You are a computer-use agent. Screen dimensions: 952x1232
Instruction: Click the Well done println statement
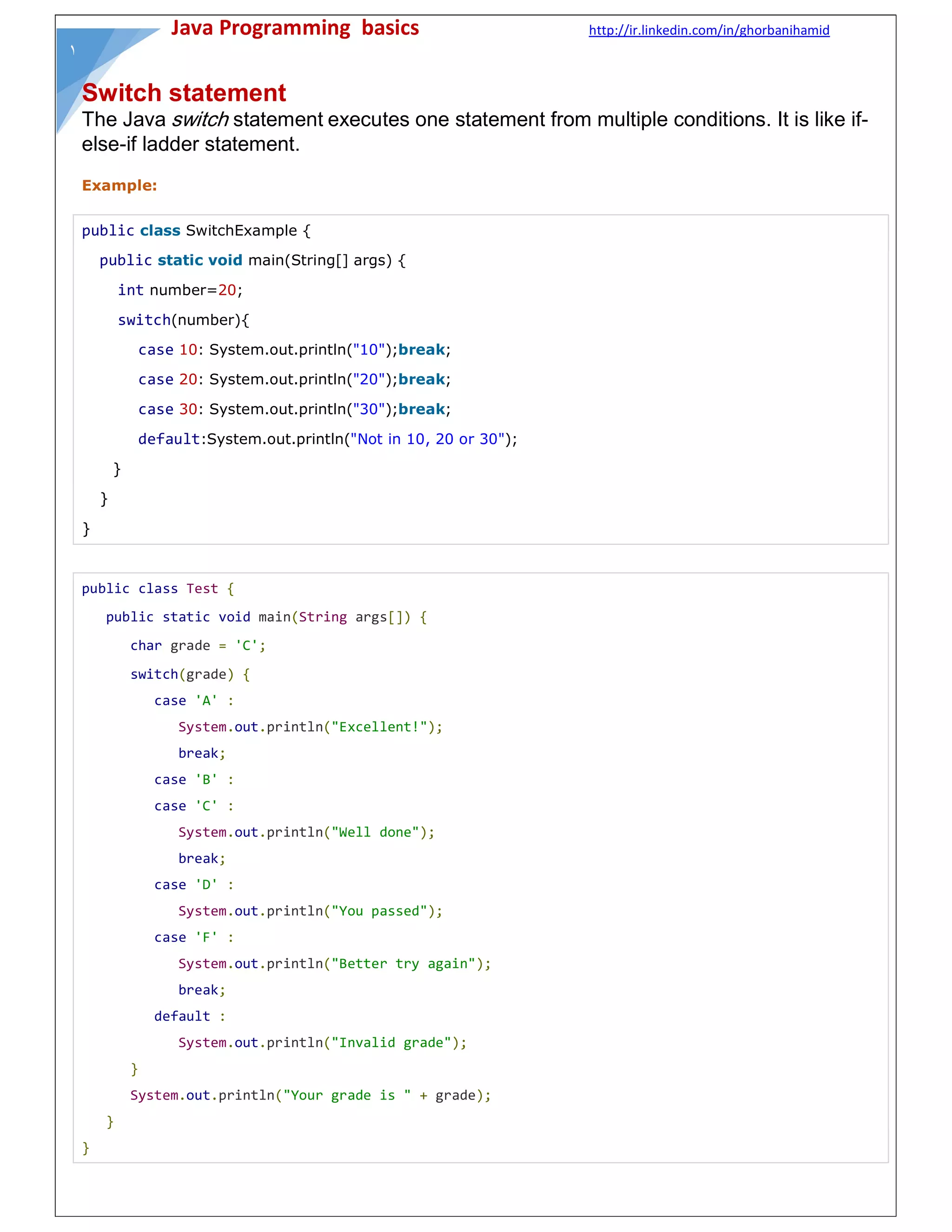306,832
